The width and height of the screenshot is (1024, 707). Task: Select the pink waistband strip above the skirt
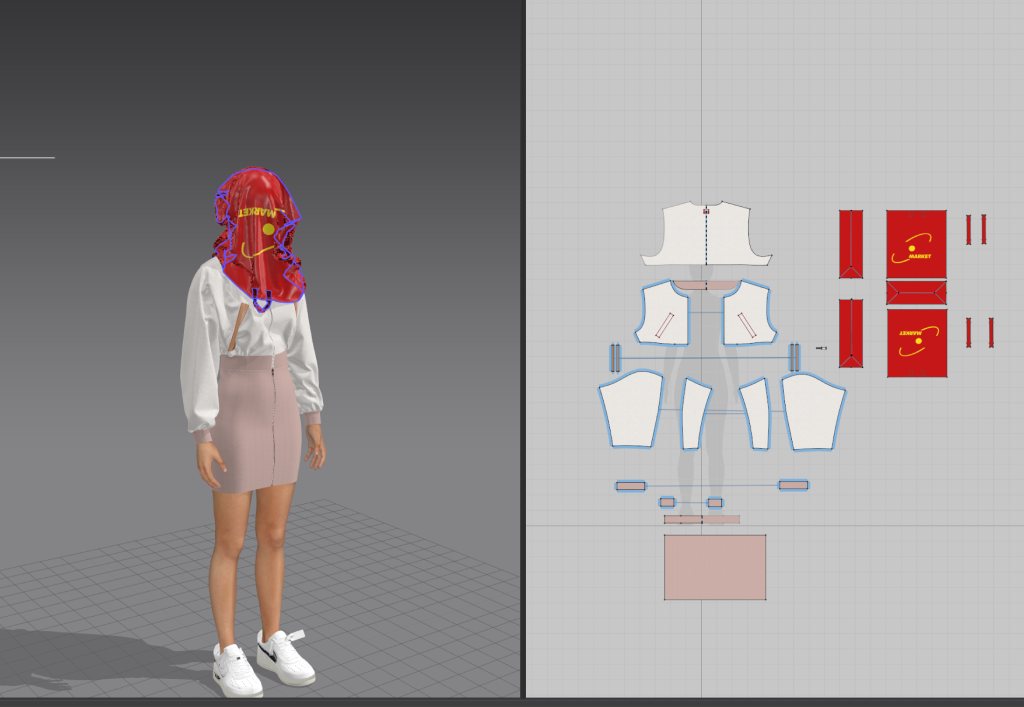tap(702, 520)
